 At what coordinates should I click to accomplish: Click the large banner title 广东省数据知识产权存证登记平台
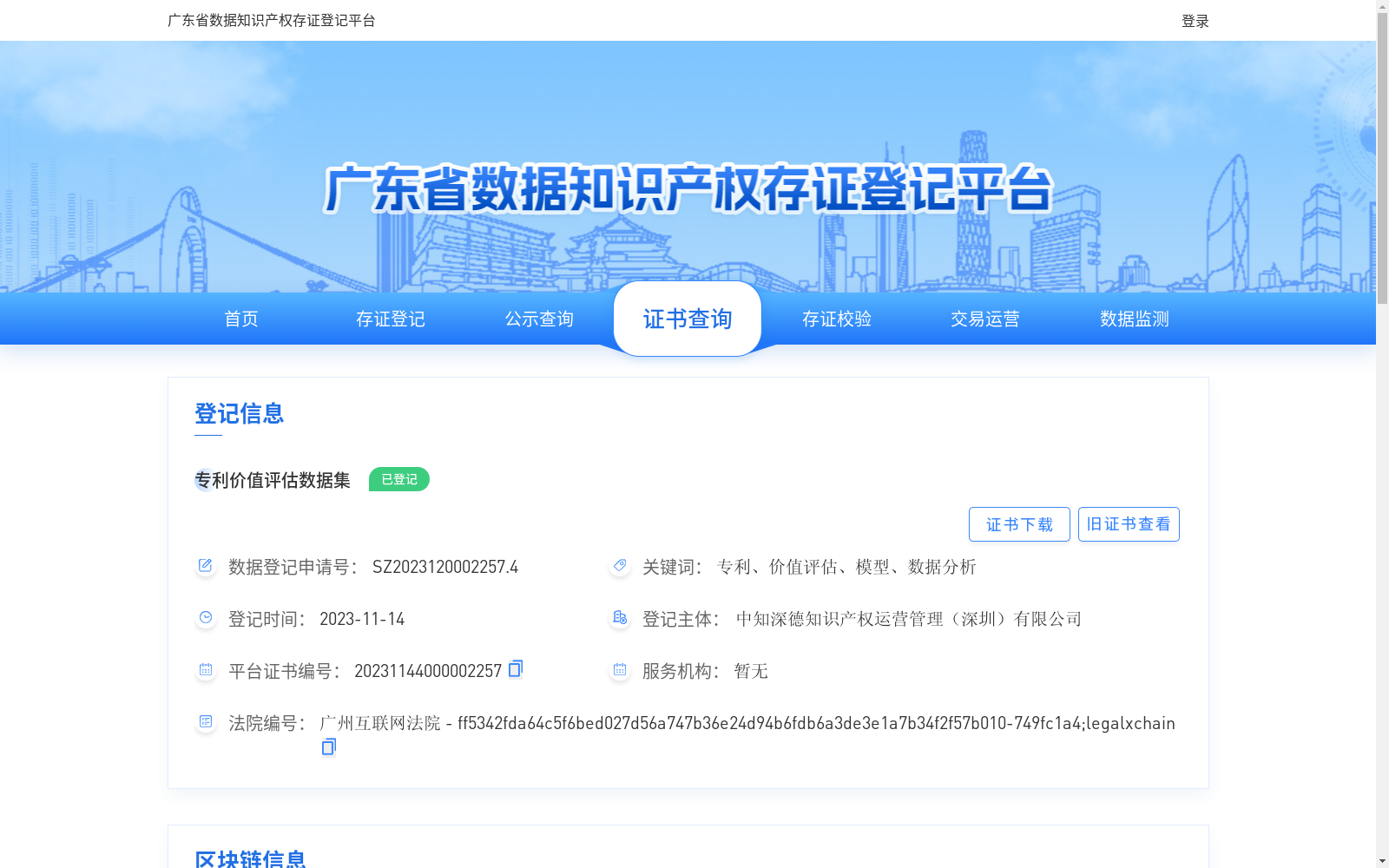(x=688, y=188)
